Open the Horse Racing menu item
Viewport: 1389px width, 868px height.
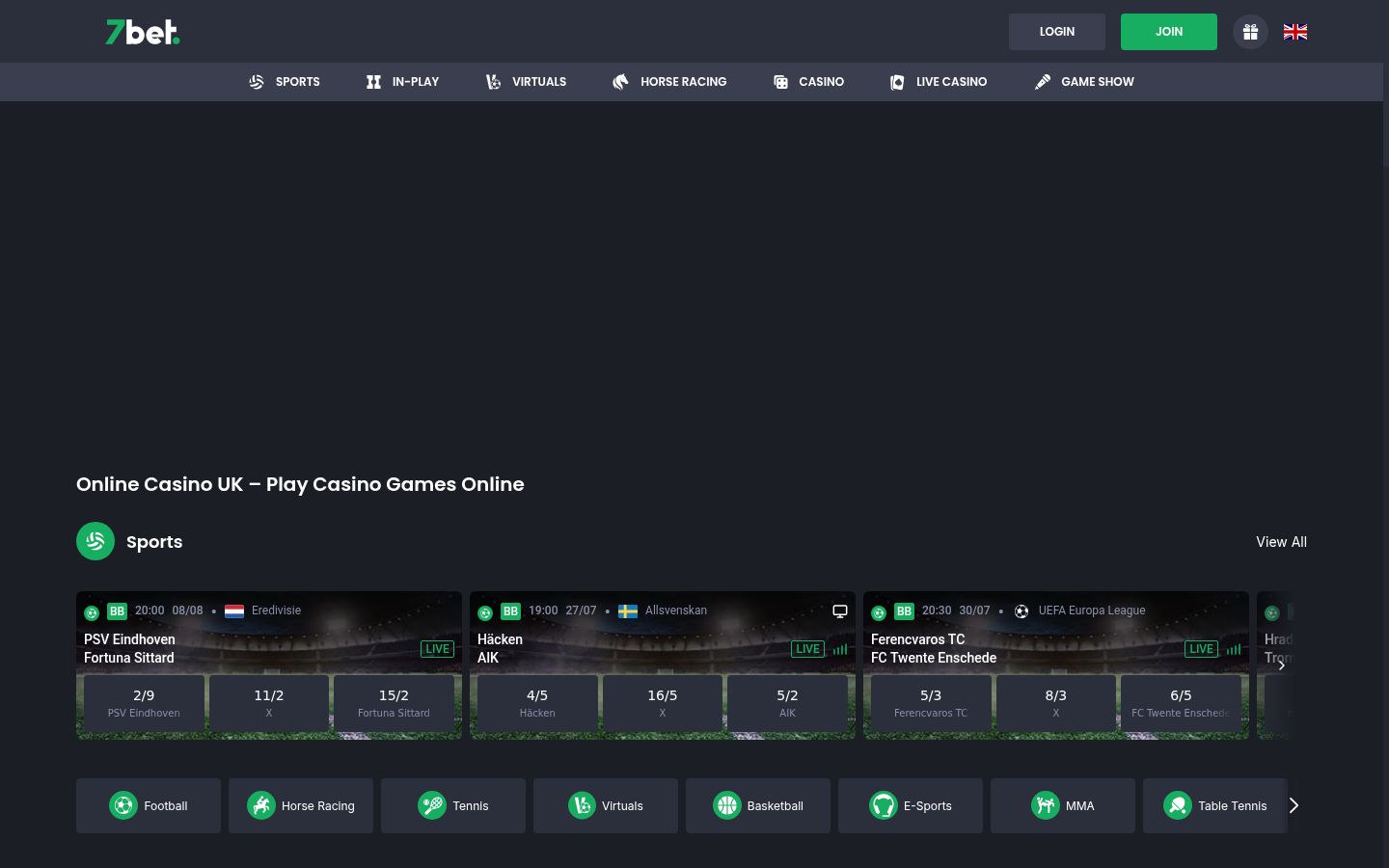pyautogui.click(x=669, y=82)
